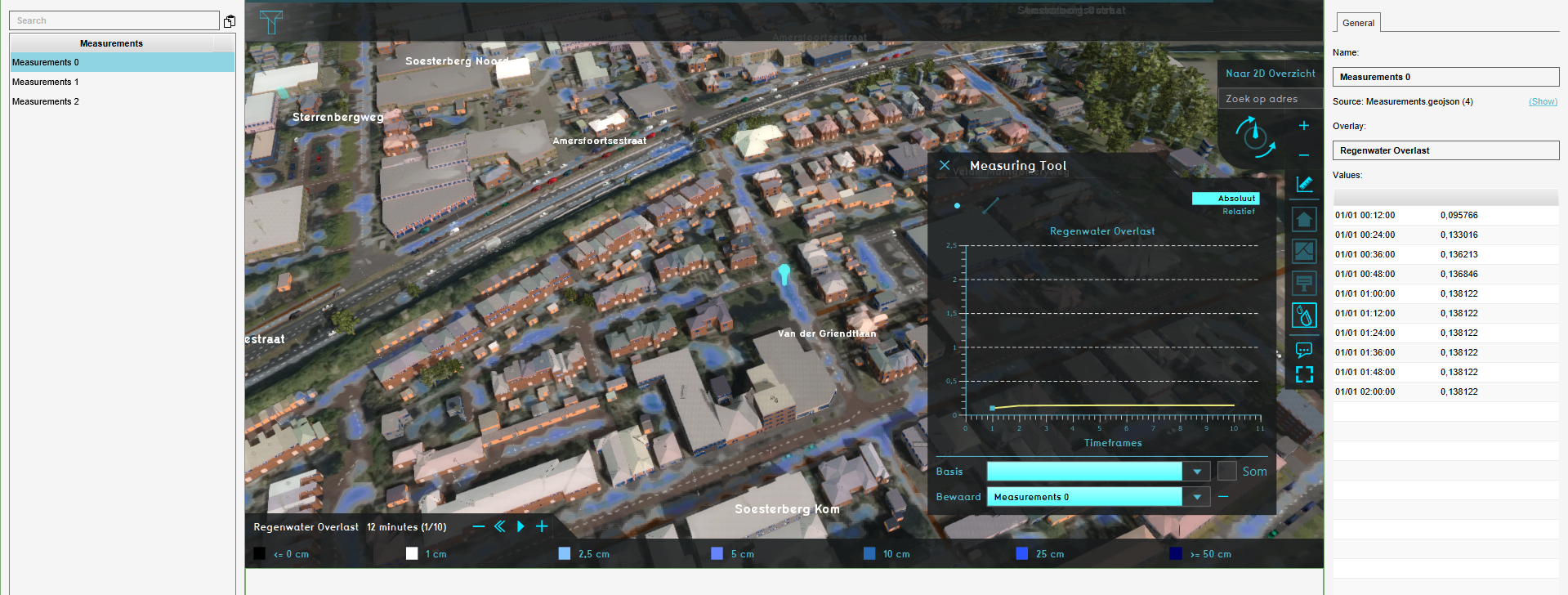Viewport: 1568px width, 595px height.
Task: Click the home building icon in sidebar
Action: (1304, 219)
